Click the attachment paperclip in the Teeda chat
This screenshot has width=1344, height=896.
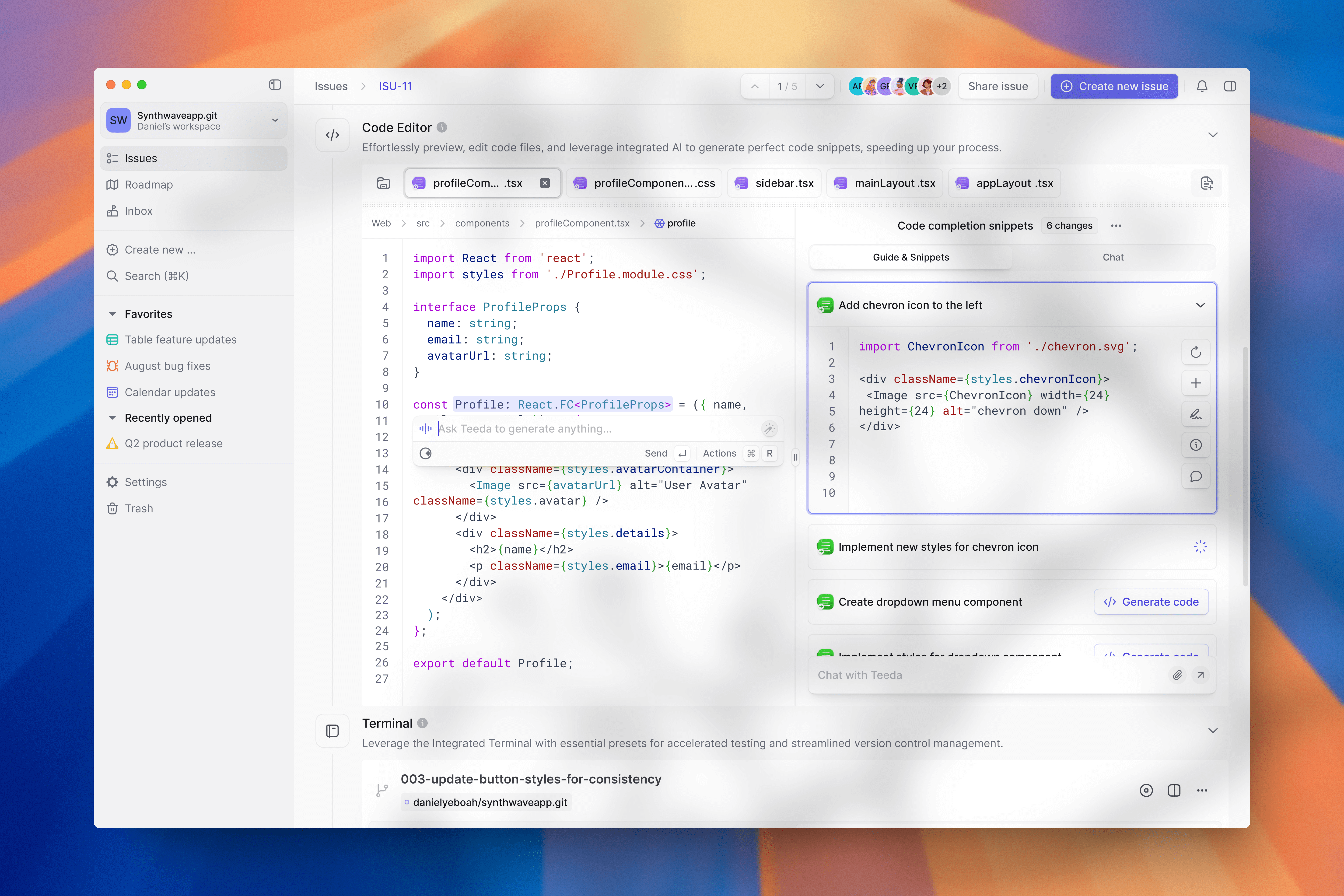click(x=1177, y=675)
